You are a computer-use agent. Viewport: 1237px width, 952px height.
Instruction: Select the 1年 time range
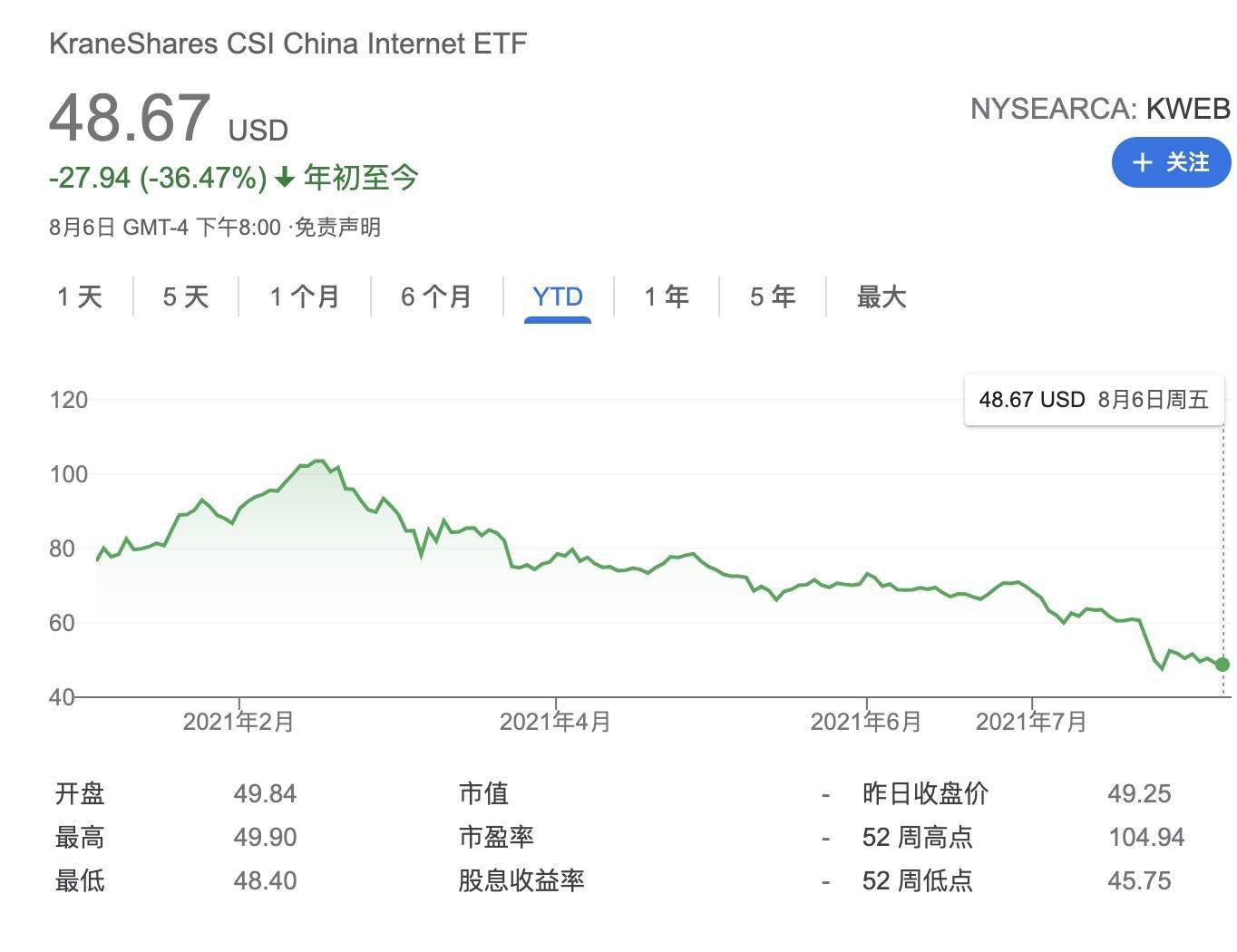667,296
